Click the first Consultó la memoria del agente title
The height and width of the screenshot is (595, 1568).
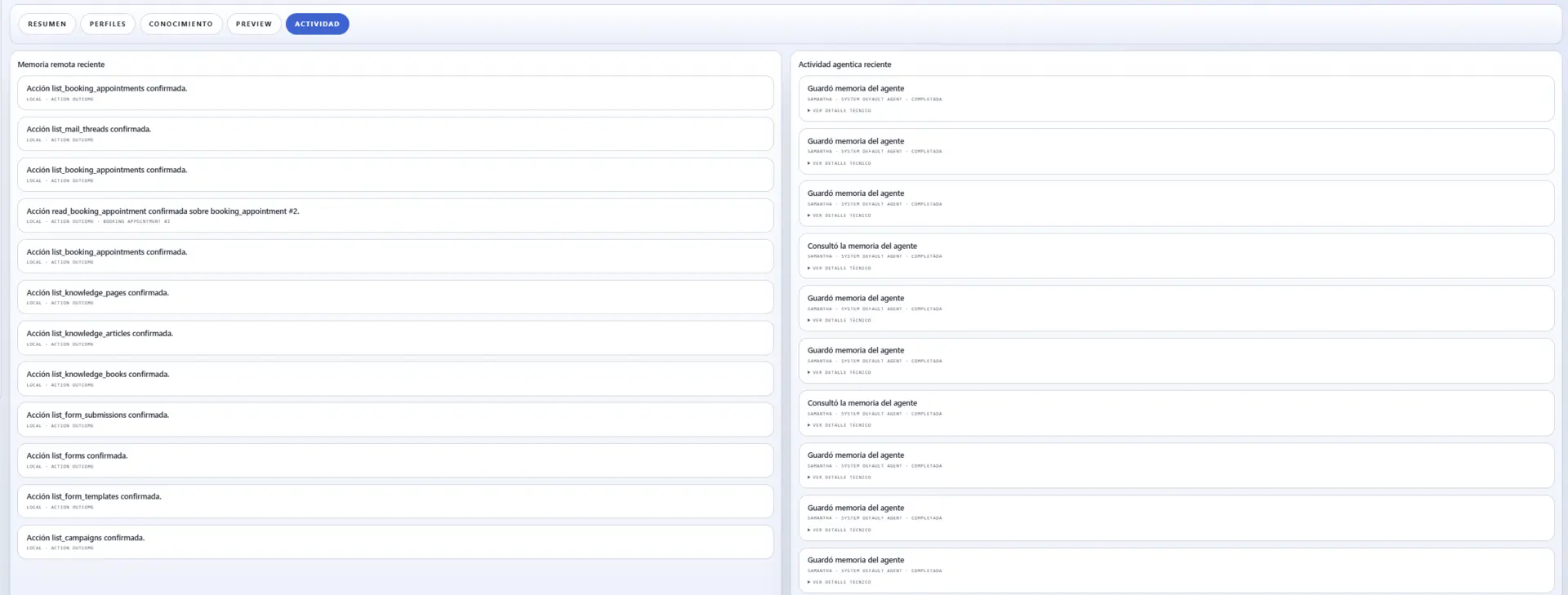pos(862,246)
